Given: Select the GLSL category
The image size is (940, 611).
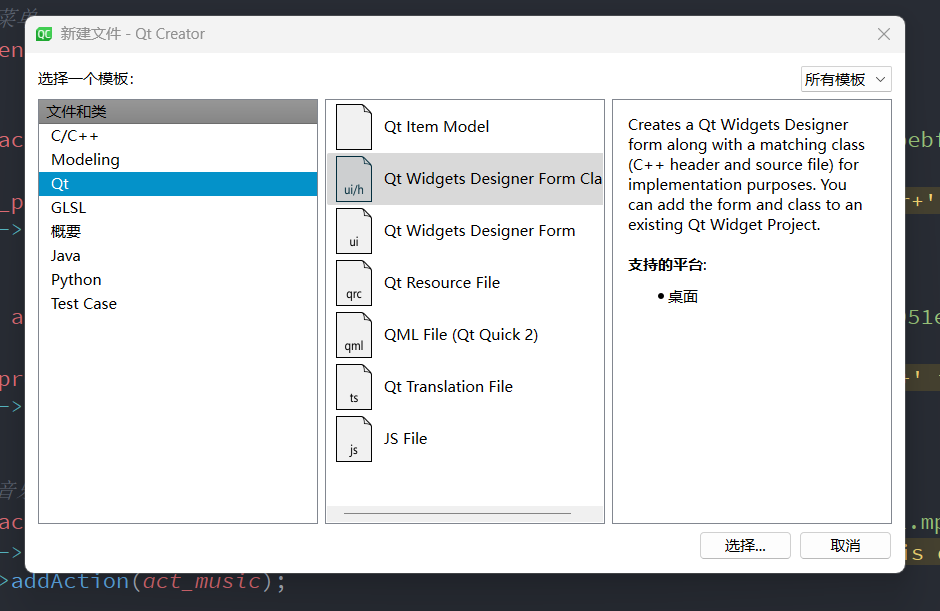Looking at the screenshot, I should pyautogui.click(x=177, y=208).
